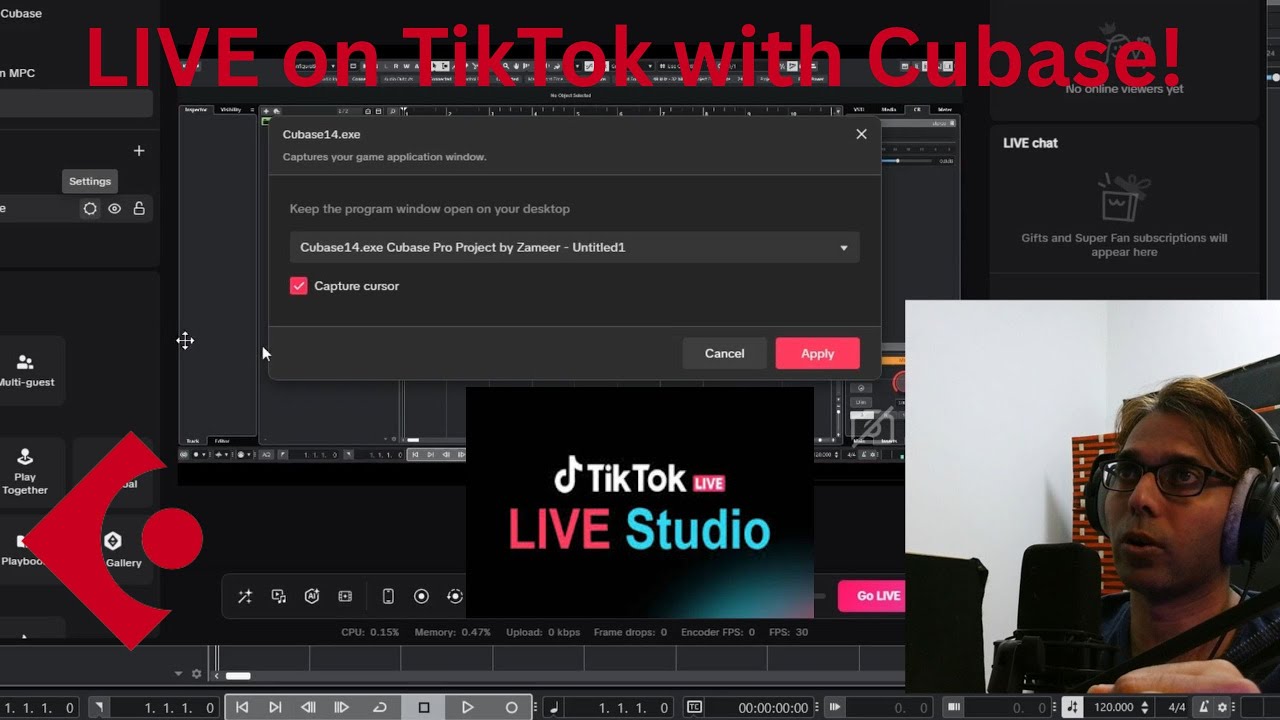The width and height of the screenshot is (1280, 720).
Task: Select the Visibility tab in captured Cubase
Action: (x=231, y=109)
